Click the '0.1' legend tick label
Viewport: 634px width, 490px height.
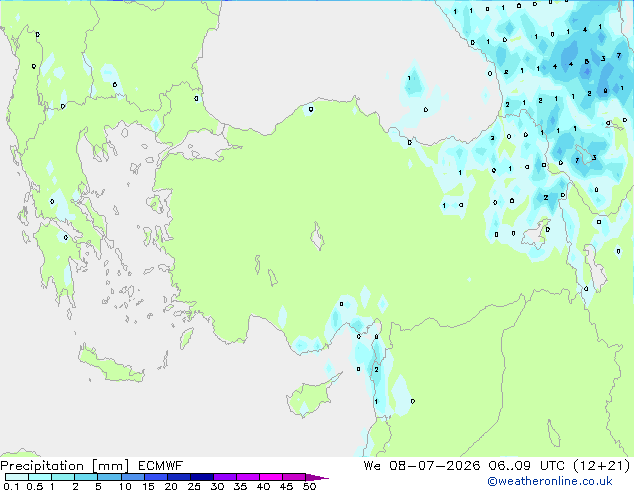pos(11,486)
